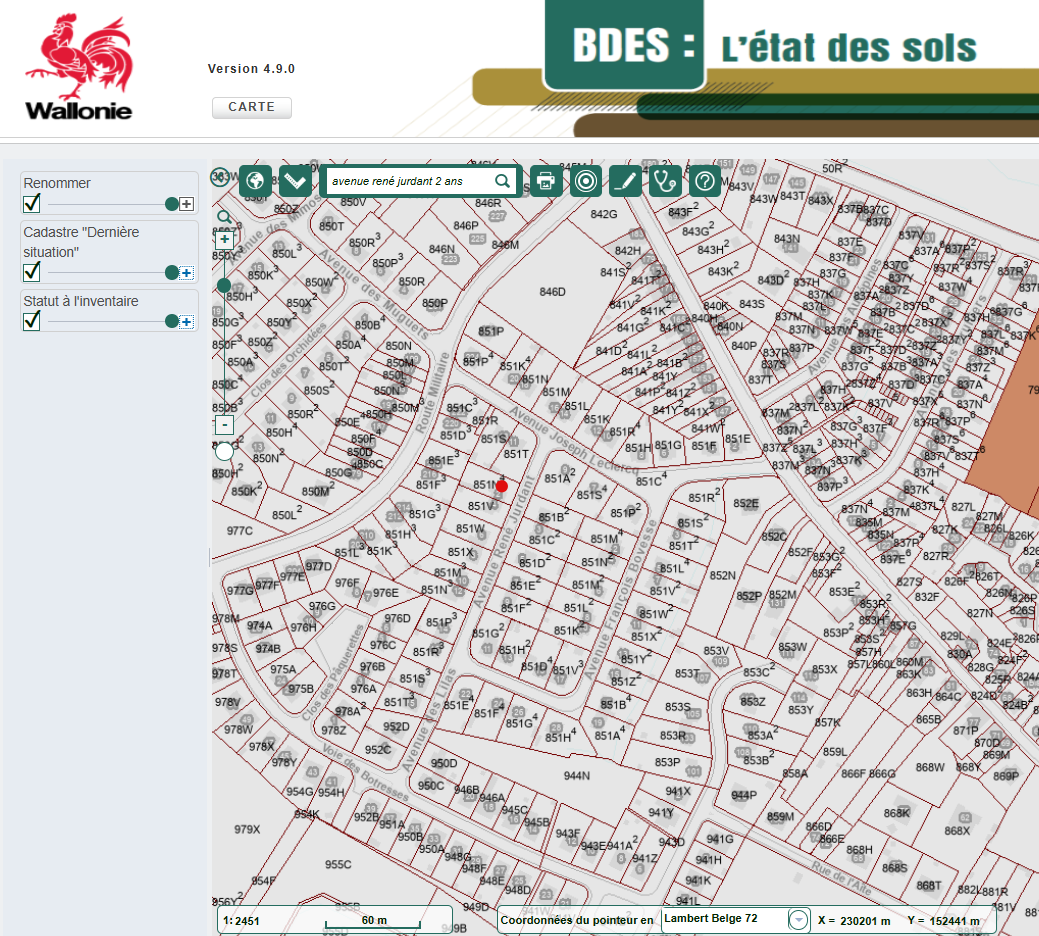Click the CARTE button

[x=251, y=108]
